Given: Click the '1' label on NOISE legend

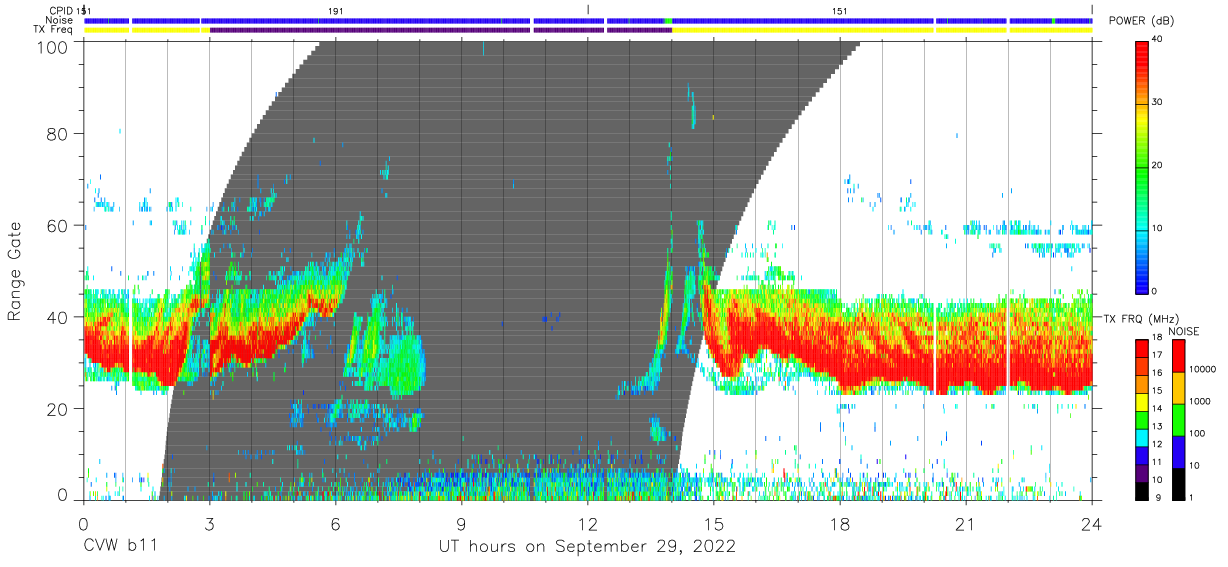Looking at the screenshot, I should tap(1191, 497).
